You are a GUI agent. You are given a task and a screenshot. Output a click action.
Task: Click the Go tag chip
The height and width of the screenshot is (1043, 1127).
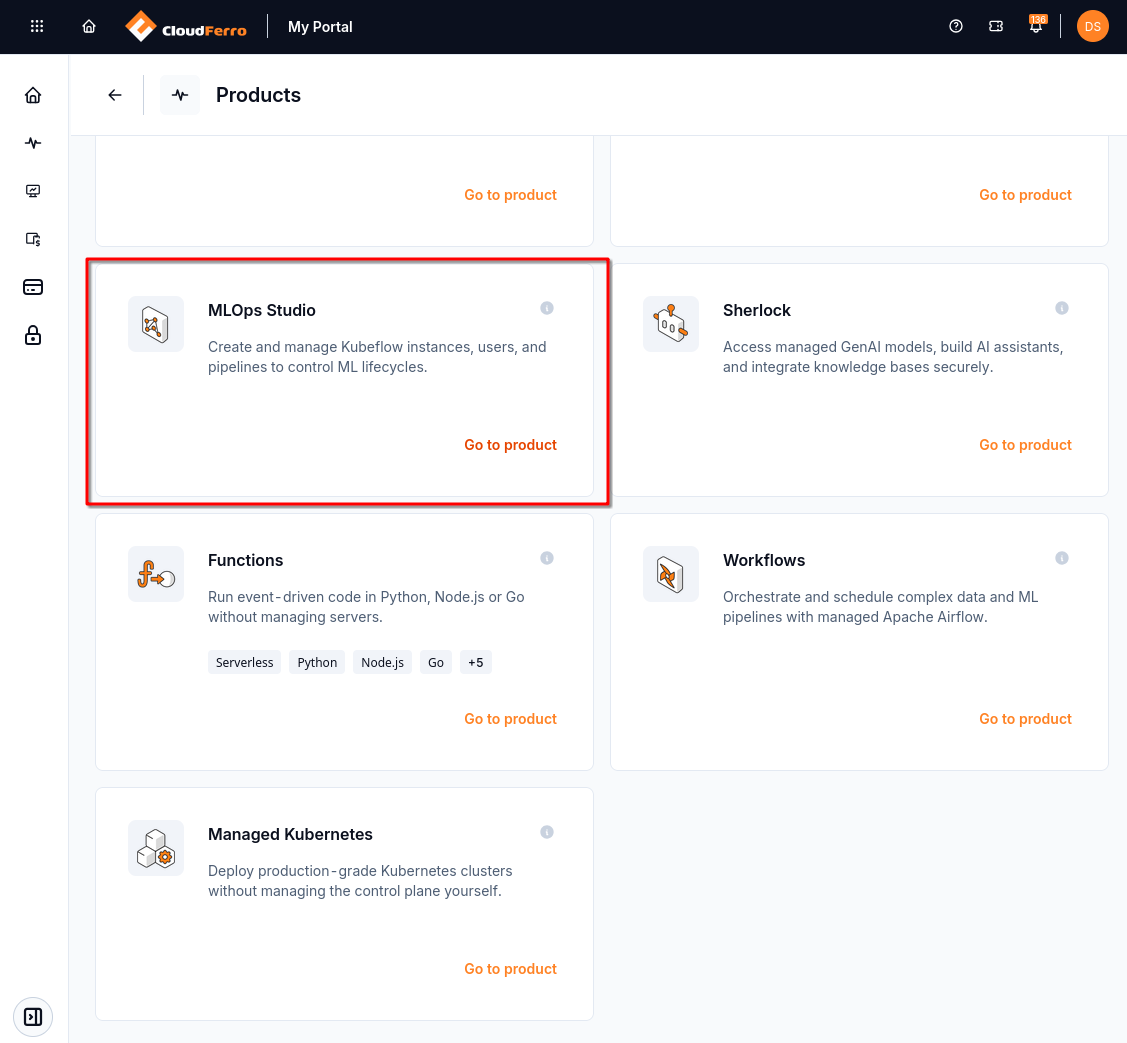[x=436, y=663]
